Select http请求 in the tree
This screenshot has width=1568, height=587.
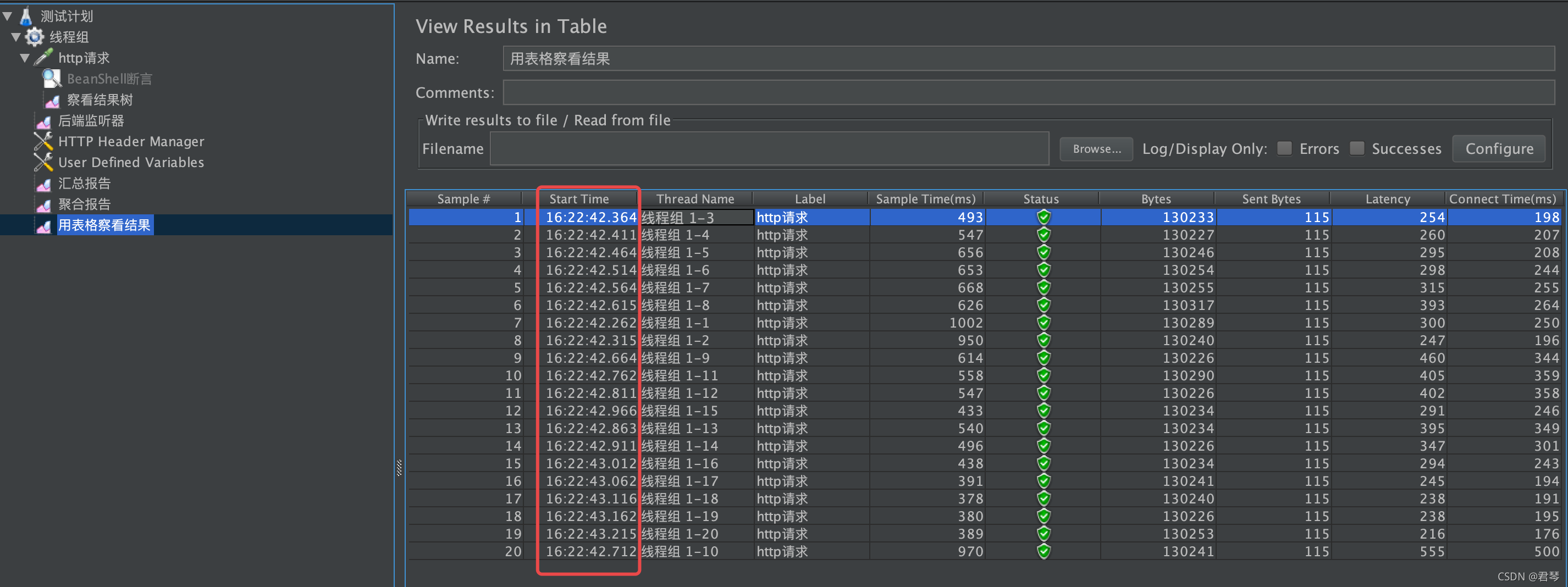click(x=84, y=58)
